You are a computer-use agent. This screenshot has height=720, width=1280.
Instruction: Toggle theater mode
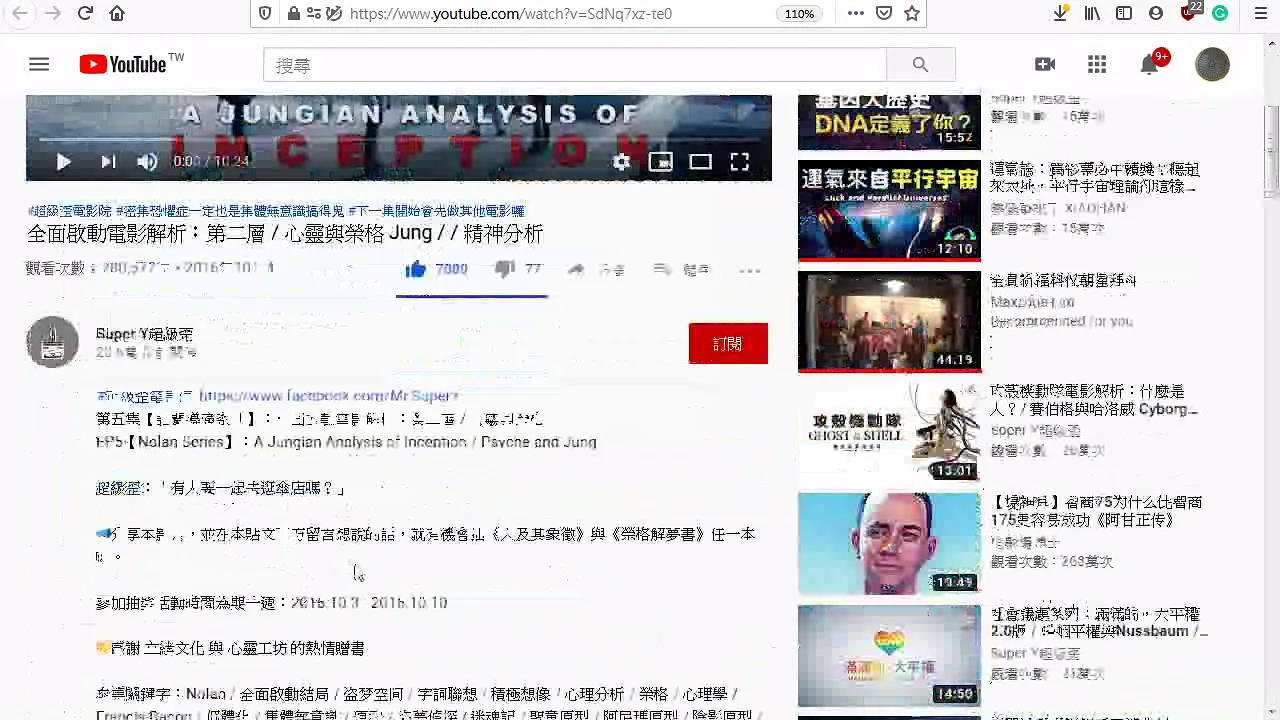coord(700,162)
